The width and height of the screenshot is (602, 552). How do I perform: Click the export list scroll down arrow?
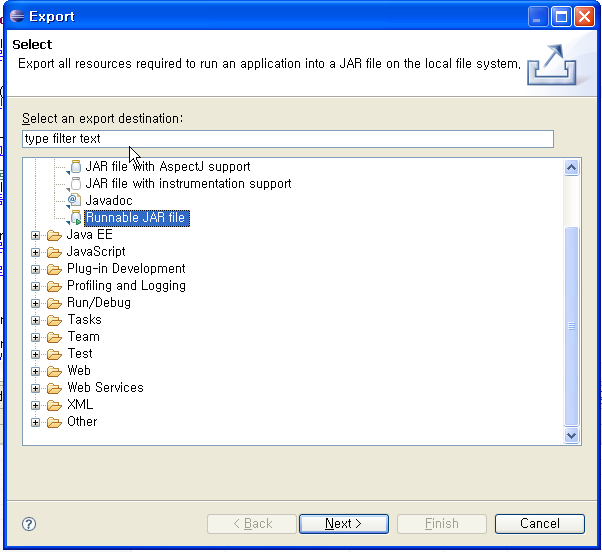pos(571,435)
